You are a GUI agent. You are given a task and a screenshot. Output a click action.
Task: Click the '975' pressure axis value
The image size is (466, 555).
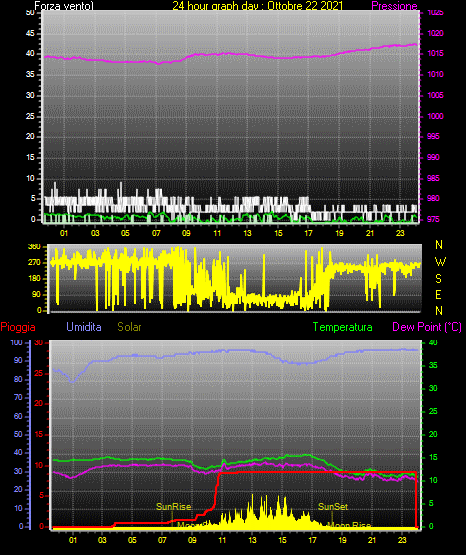(433, 219)
